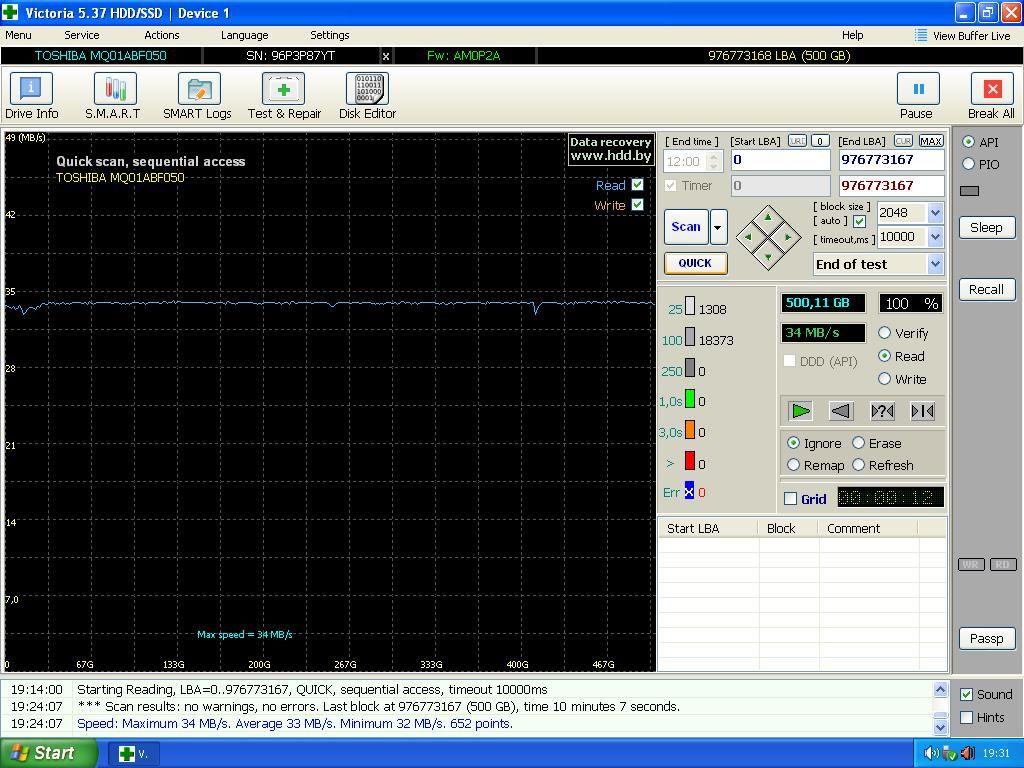This screenshot has height=768, width=1024.
Task: Click the down arrow on direction pad
Action: [768, 257]
